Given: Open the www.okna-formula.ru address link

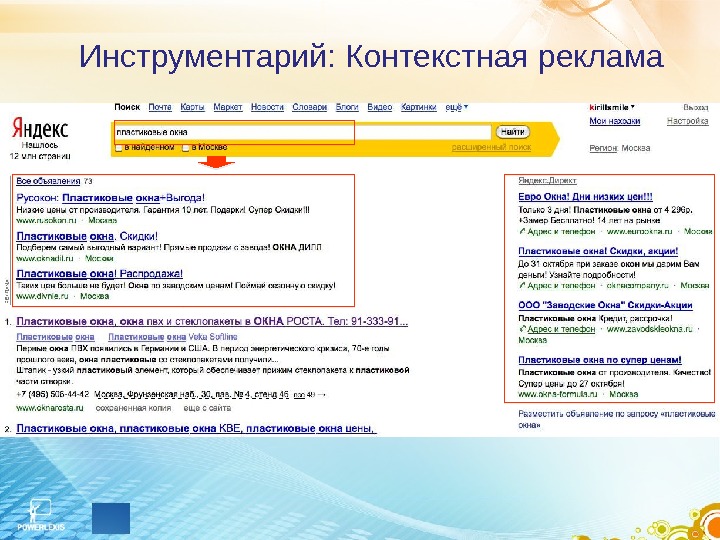Looking at the screenshot, I should point(558,394).
